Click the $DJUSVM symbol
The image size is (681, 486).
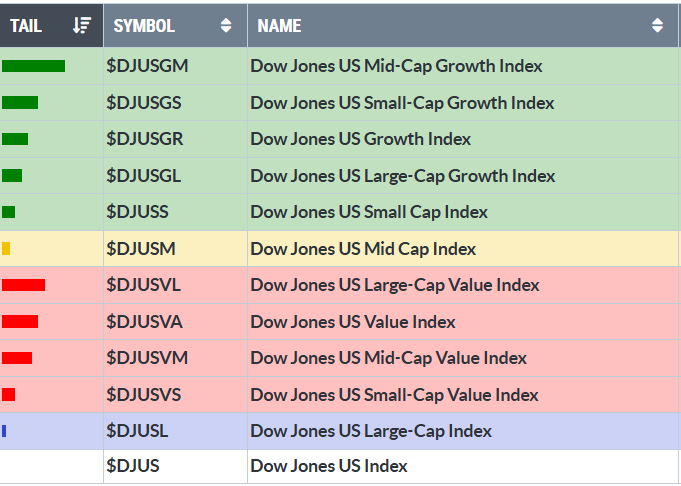pos(146,358)
